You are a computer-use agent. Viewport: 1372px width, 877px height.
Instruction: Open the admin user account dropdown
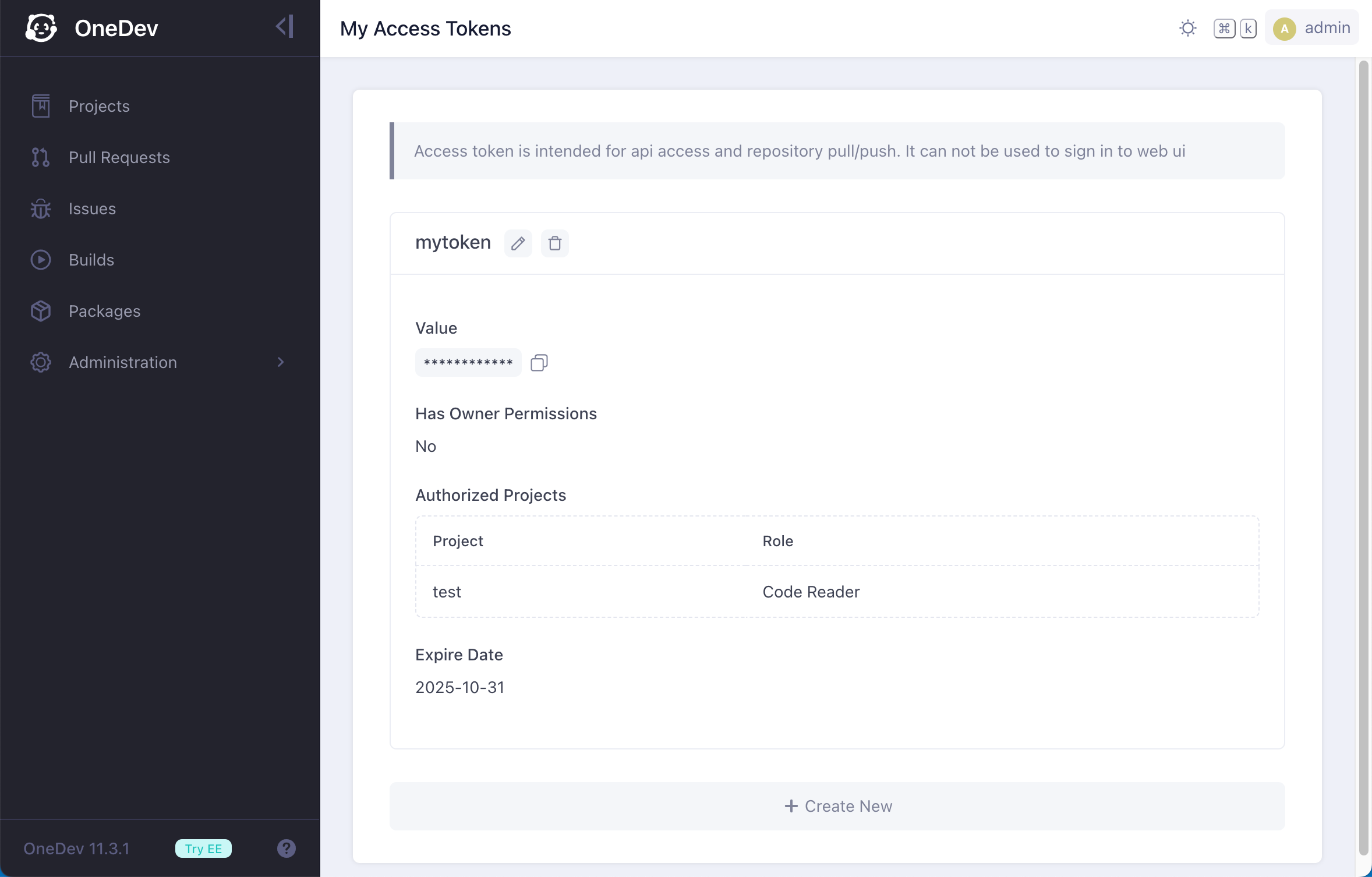1311,27
